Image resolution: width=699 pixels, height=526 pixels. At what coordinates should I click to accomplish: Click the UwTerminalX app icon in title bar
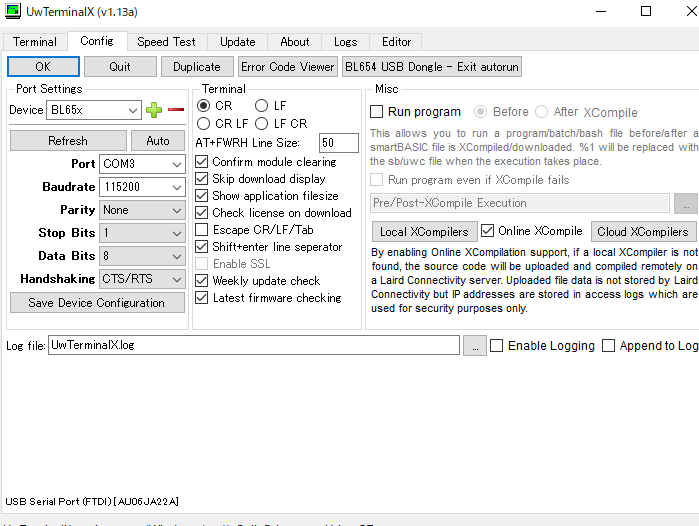(x=13, y=11)
